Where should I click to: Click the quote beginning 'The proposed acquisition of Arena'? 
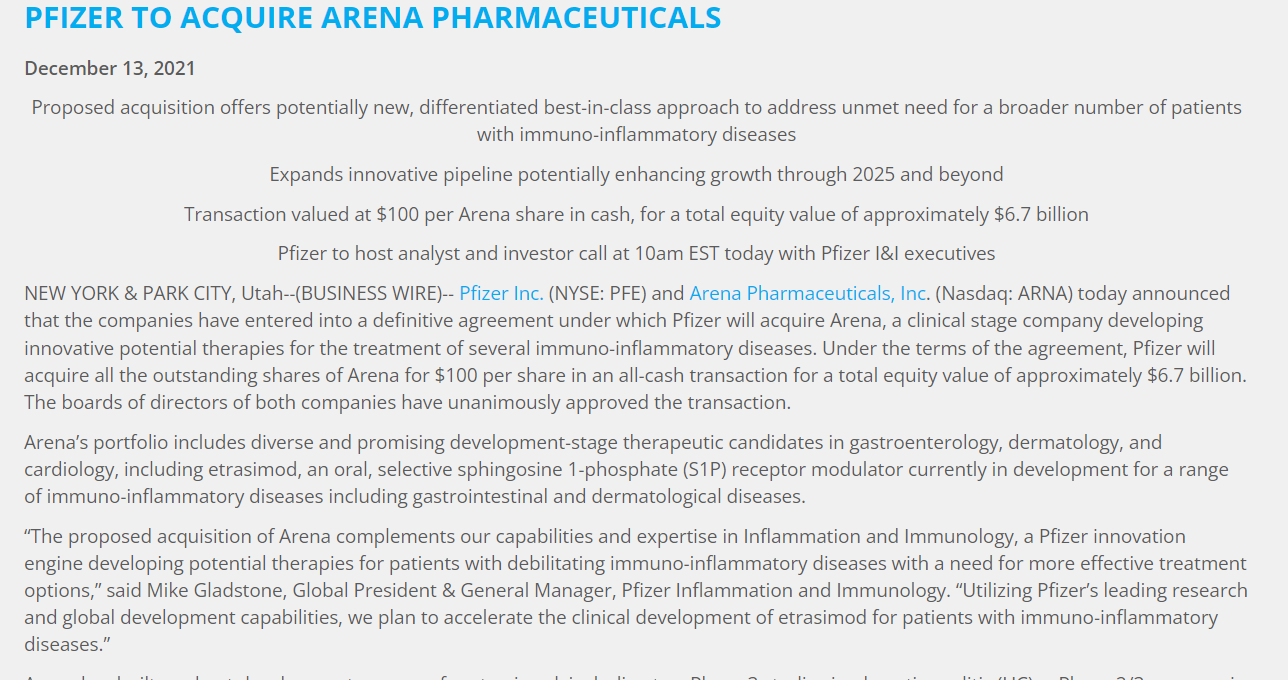click(636, 590)
